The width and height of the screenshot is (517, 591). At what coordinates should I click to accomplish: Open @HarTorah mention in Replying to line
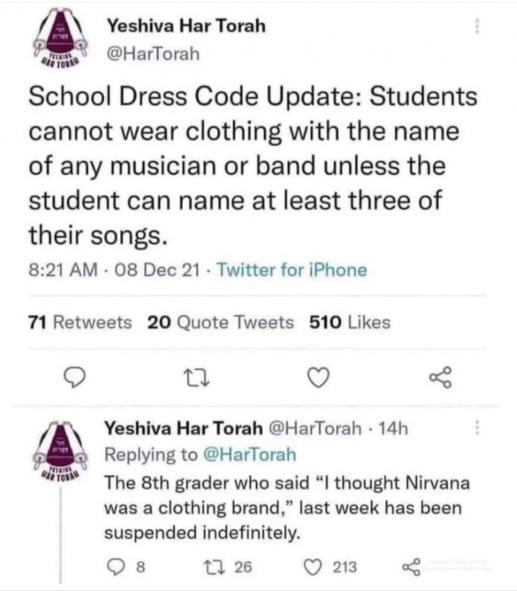[249, 455]
